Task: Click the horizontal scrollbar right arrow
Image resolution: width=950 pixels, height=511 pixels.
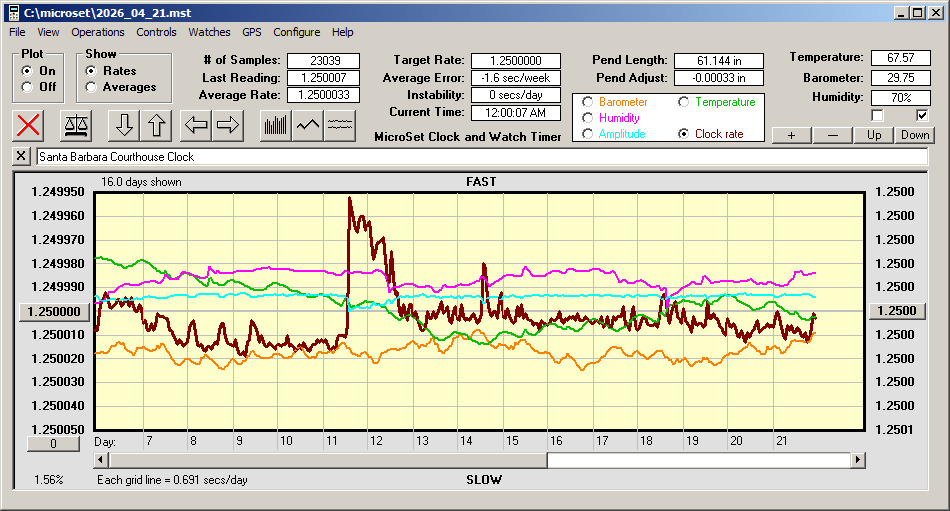Action: [858, 460]
